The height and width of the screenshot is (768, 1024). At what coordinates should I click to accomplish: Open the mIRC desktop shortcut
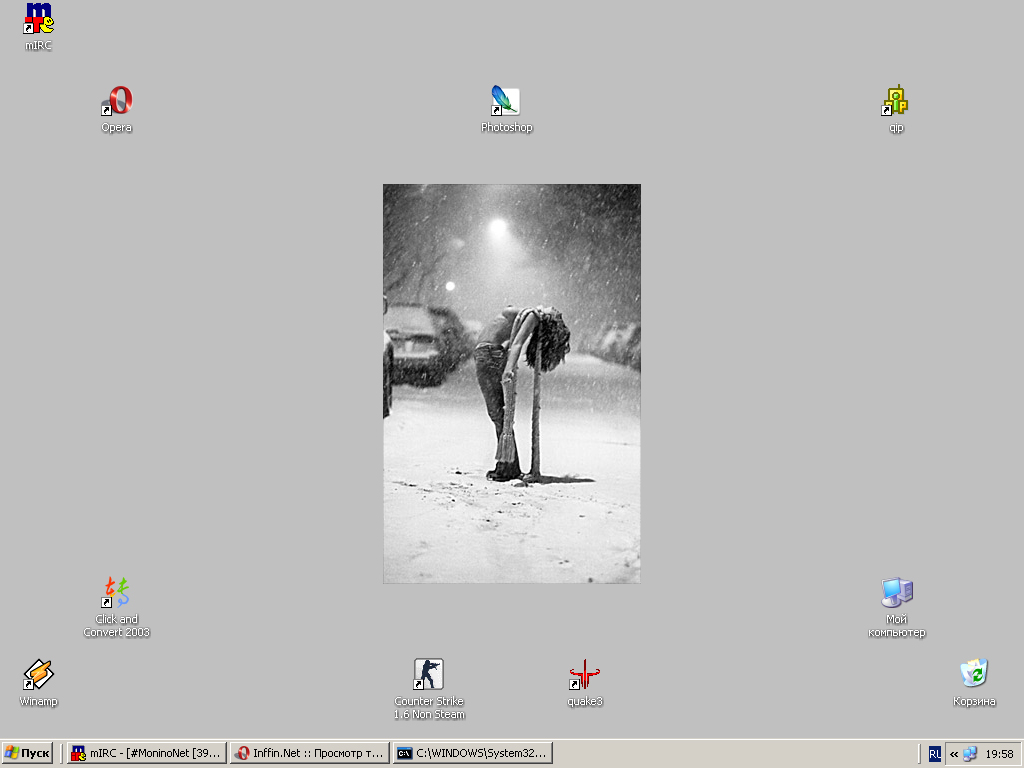tap(38, 20)
